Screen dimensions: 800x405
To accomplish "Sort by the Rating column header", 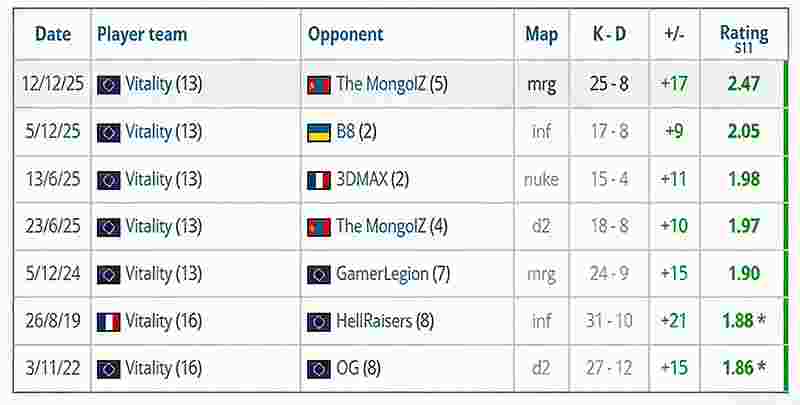I will click(x=743, y=34).
